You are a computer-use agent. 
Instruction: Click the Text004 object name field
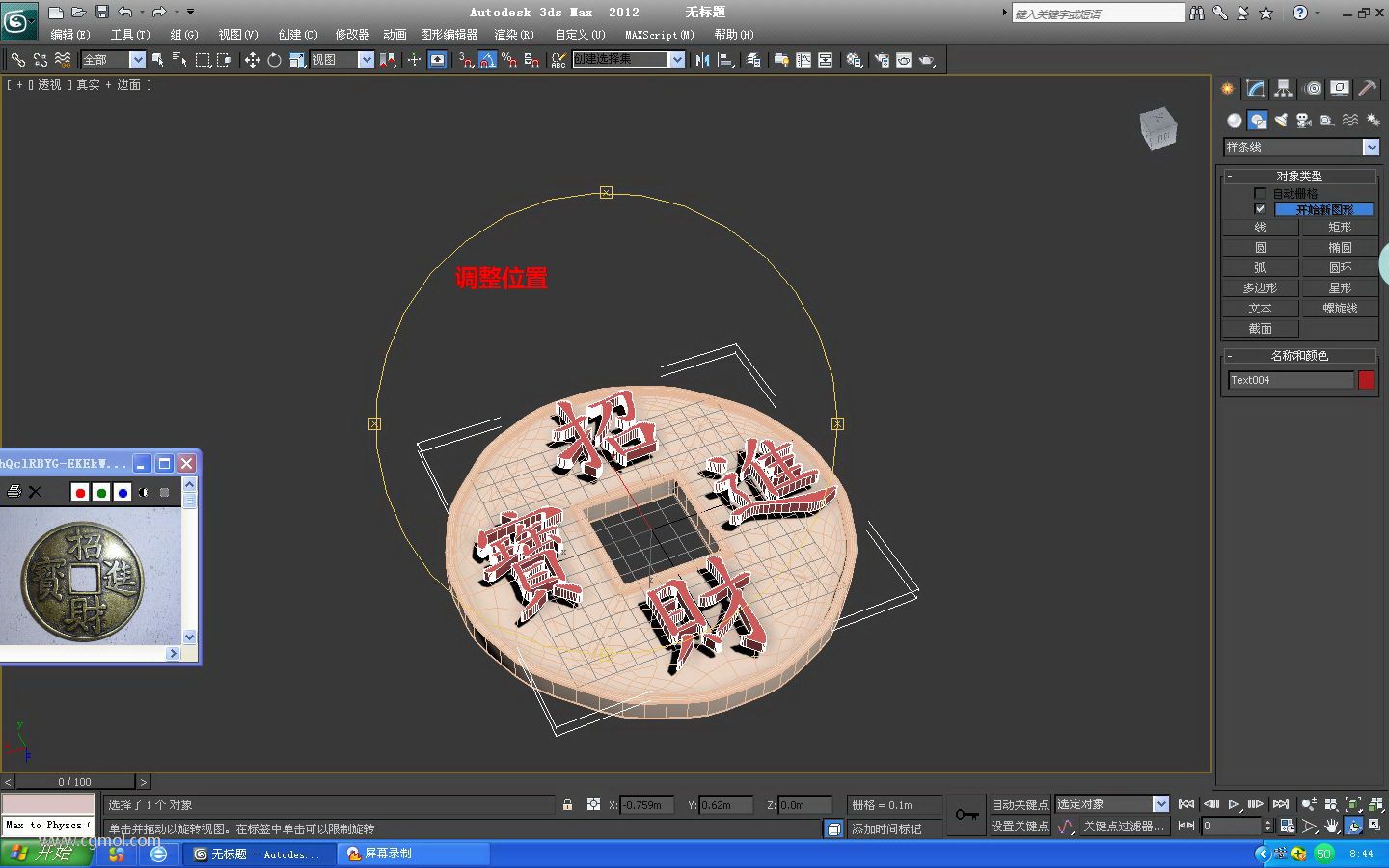pos(1291,380)
